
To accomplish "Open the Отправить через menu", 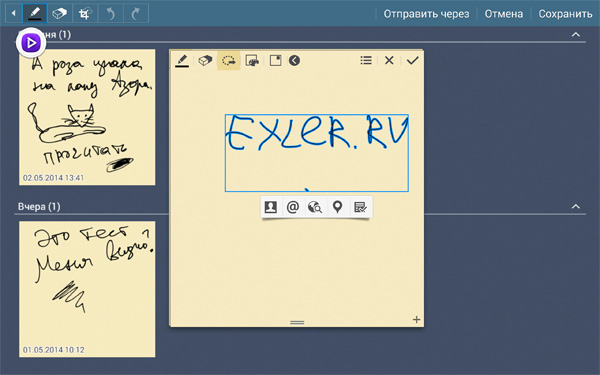I will pyautogui.click(x=426, y=14).
